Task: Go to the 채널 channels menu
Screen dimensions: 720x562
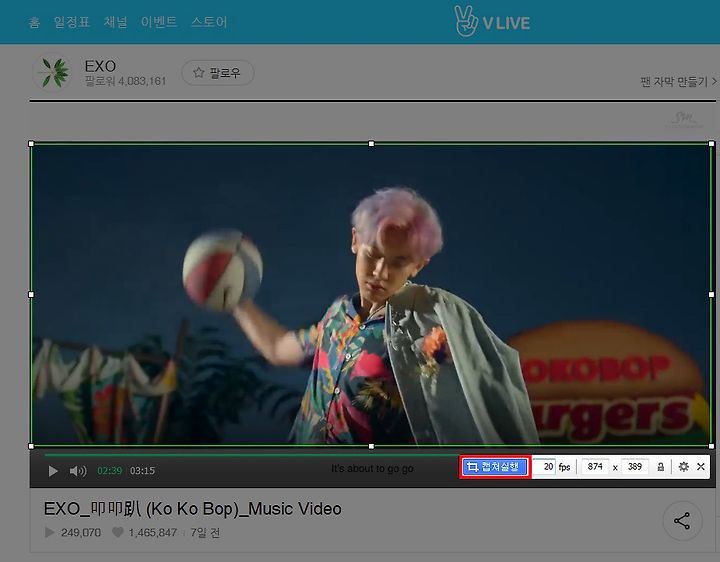Action: coord(115,22)
